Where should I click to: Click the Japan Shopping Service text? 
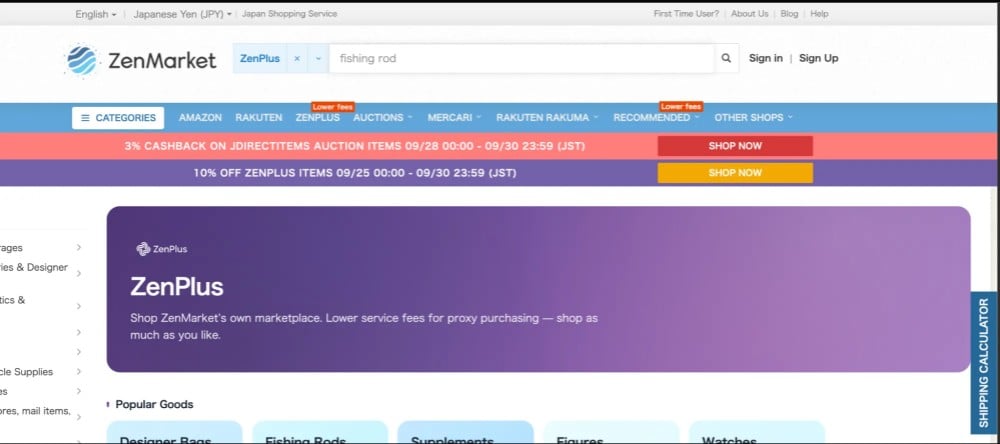[290, 14]
